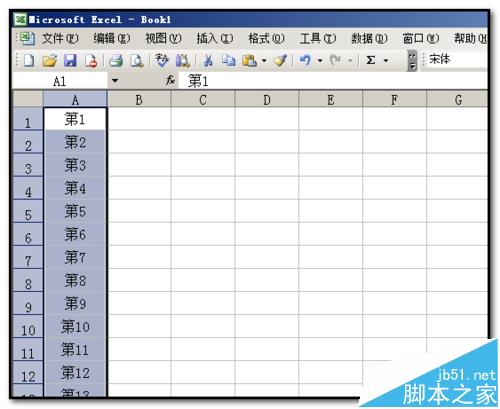Image resolution: width=500 pixels, height=409 pixels.
Task: Cut the selection with the scissors icon
Action: coord(208,61)
